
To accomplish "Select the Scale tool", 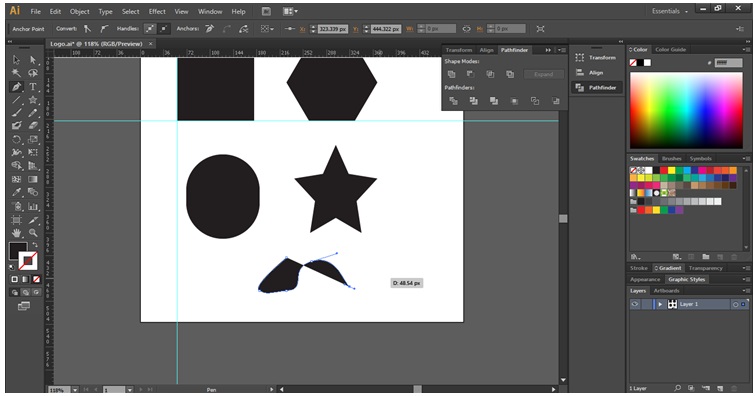I will [x=33, y=139].
